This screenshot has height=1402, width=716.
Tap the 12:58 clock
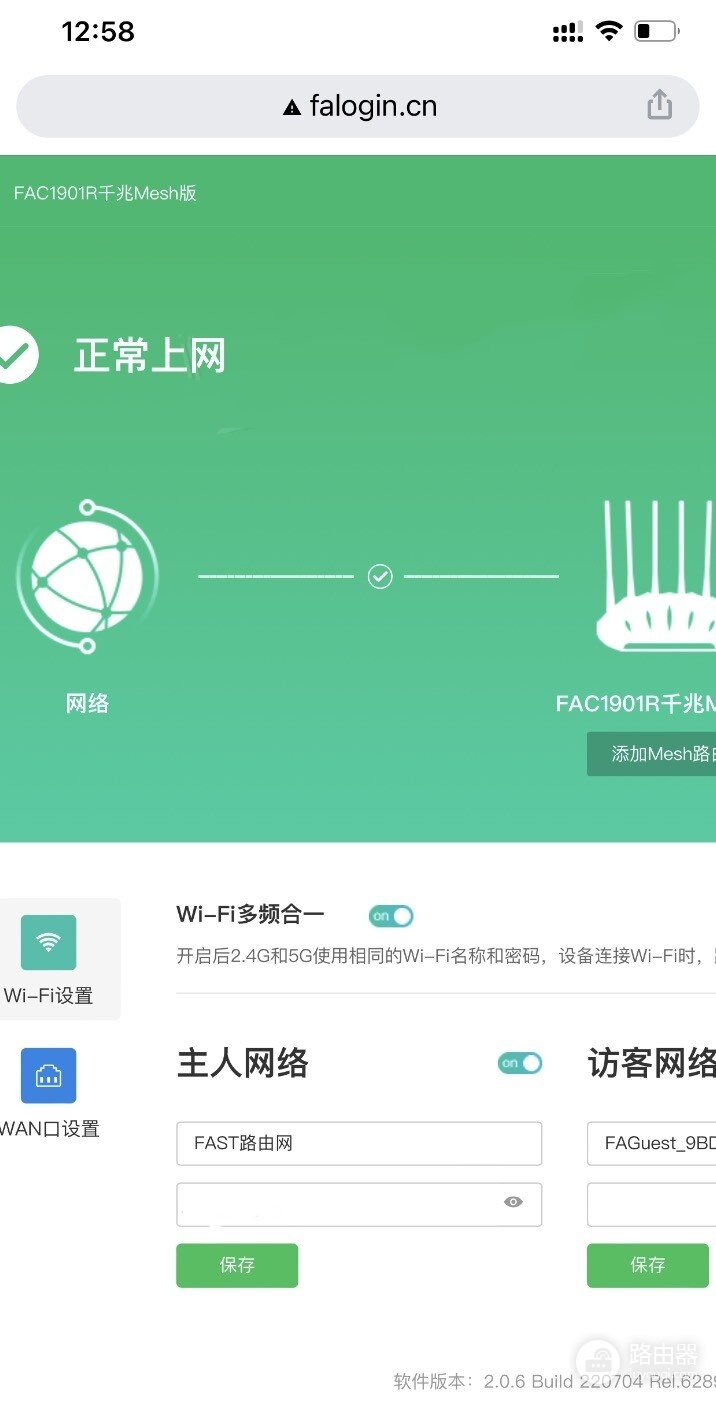98,31
